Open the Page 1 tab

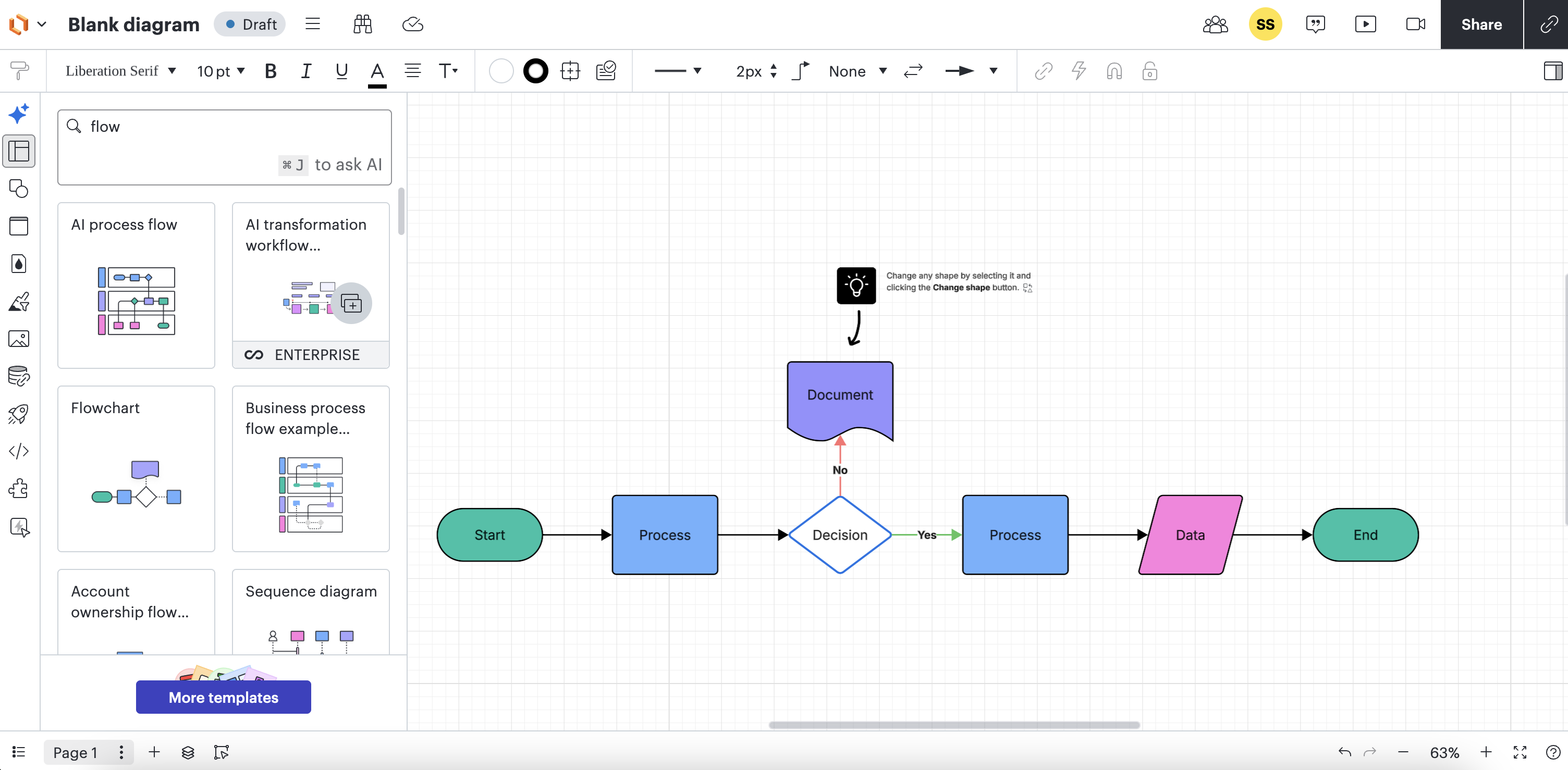pos(76,752)
